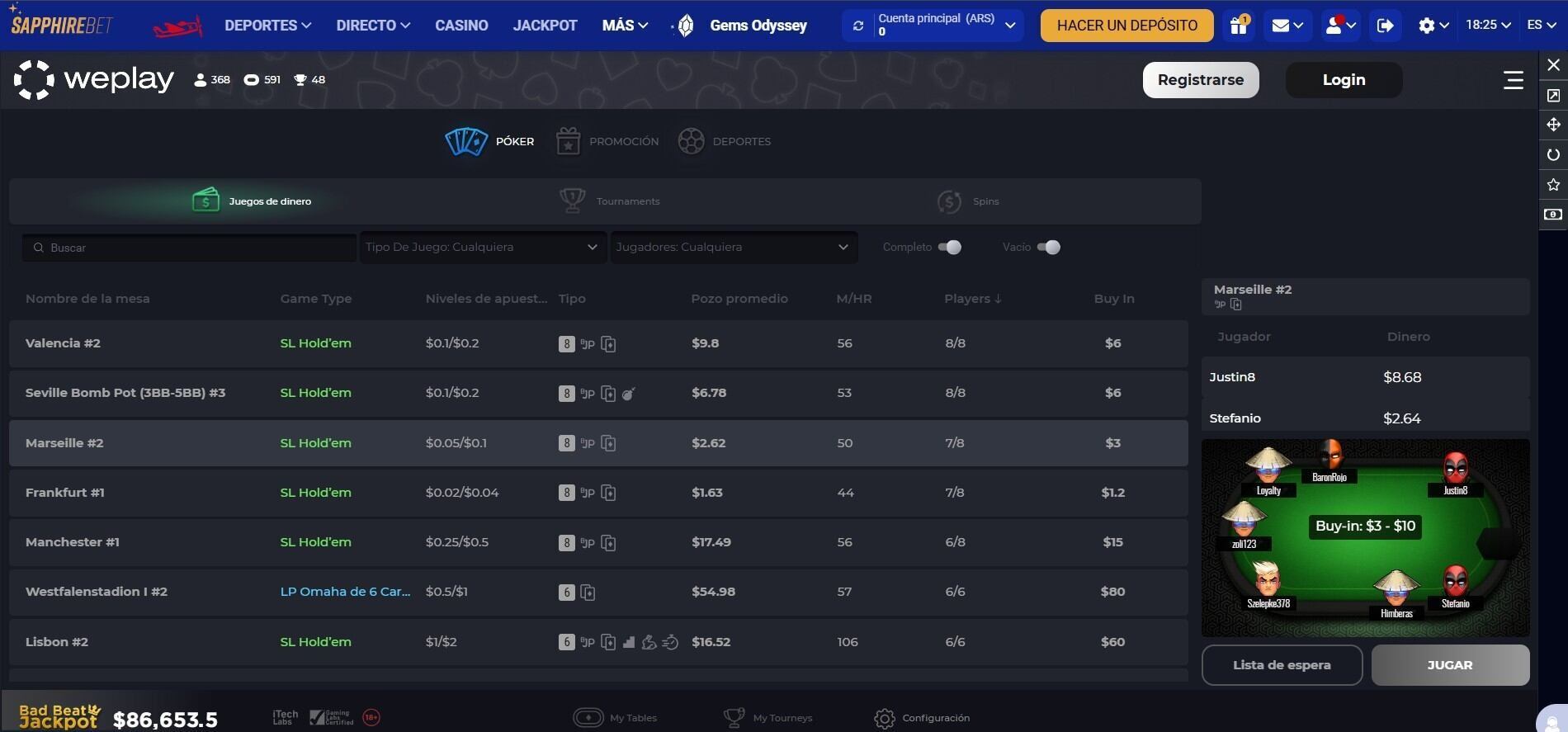Click the 18+ age badge
Viewport: 1568px width, 732px height.
point(371,717)
